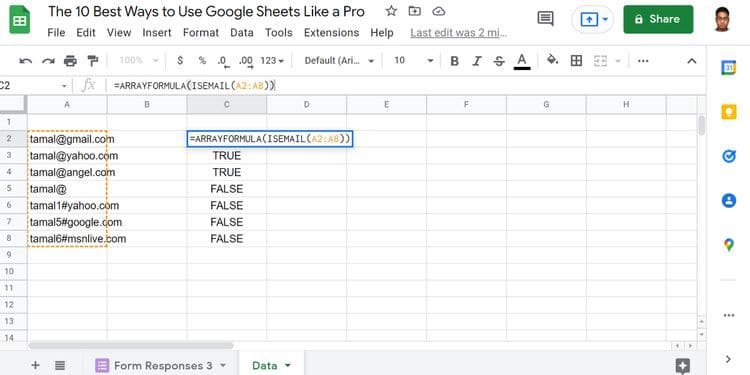Open the Name box dropdown
The width and height of the screenshot is (750, 375).
click(x=64, y=86)
